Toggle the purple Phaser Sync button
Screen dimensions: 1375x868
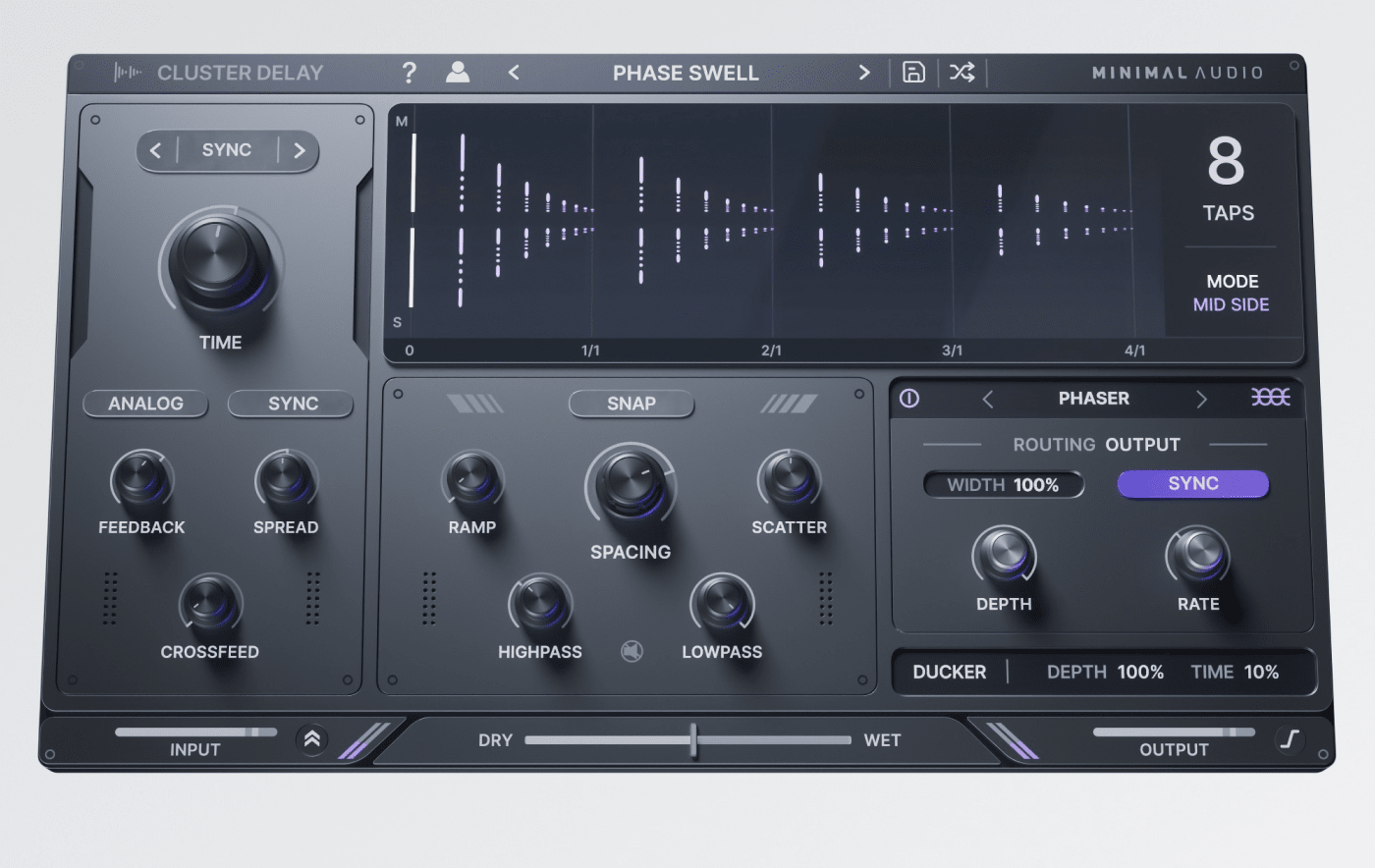click(1193, 484)
